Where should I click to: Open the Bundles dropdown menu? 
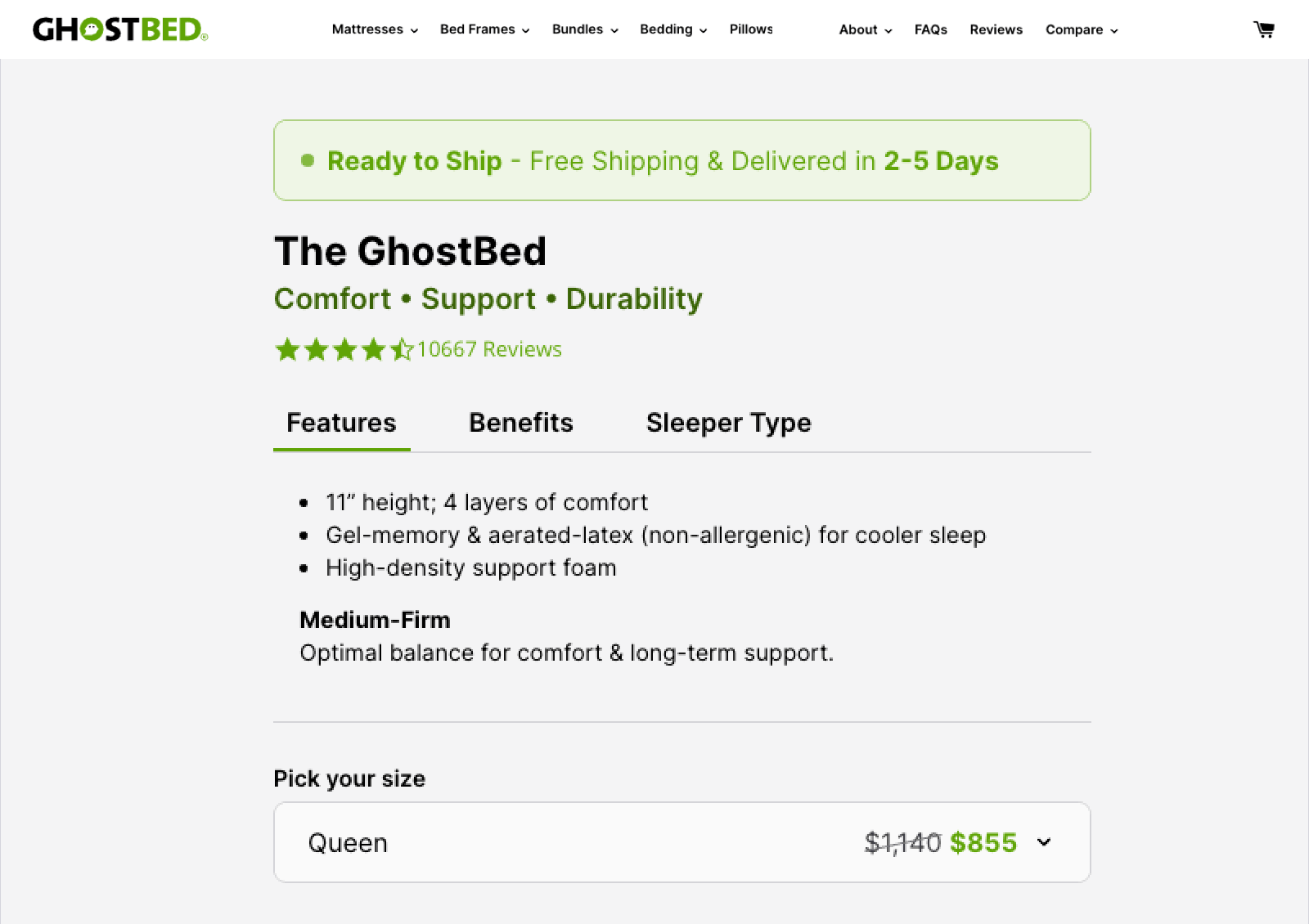coord(585,29)
